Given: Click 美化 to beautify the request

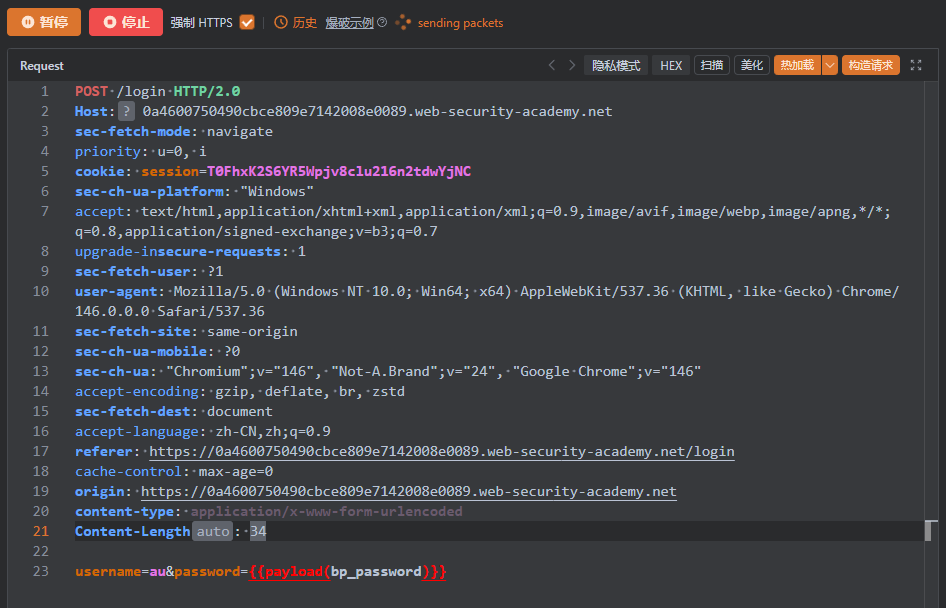Looking at the screenshot, I should 752,65.
